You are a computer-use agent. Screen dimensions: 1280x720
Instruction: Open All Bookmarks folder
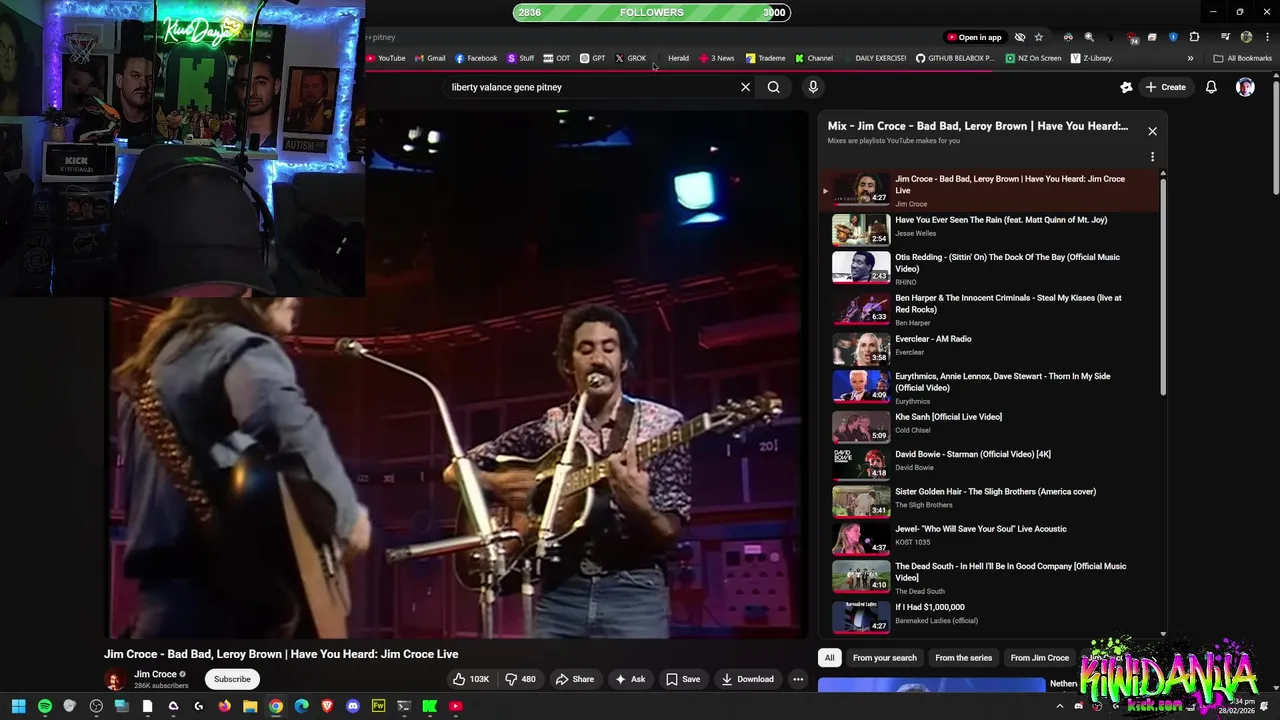pyautogui.click(x=1242, y=58)
